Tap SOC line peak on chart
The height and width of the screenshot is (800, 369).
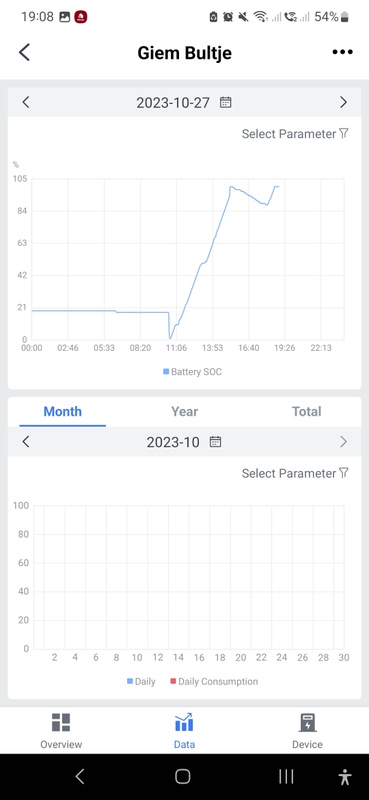[231, 187]
